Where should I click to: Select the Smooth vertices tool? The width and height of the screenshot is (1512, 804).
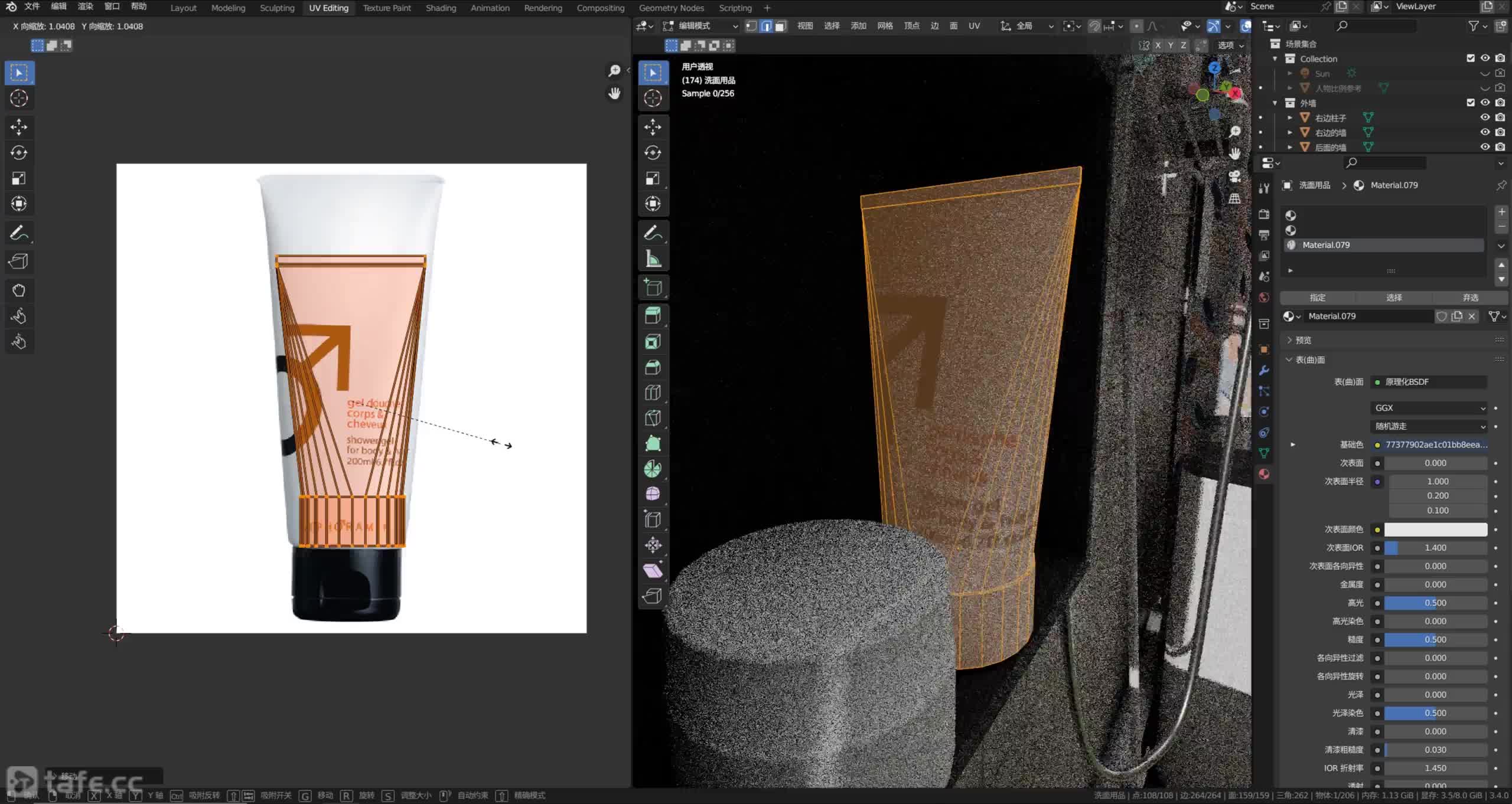[x=653, y=494]
